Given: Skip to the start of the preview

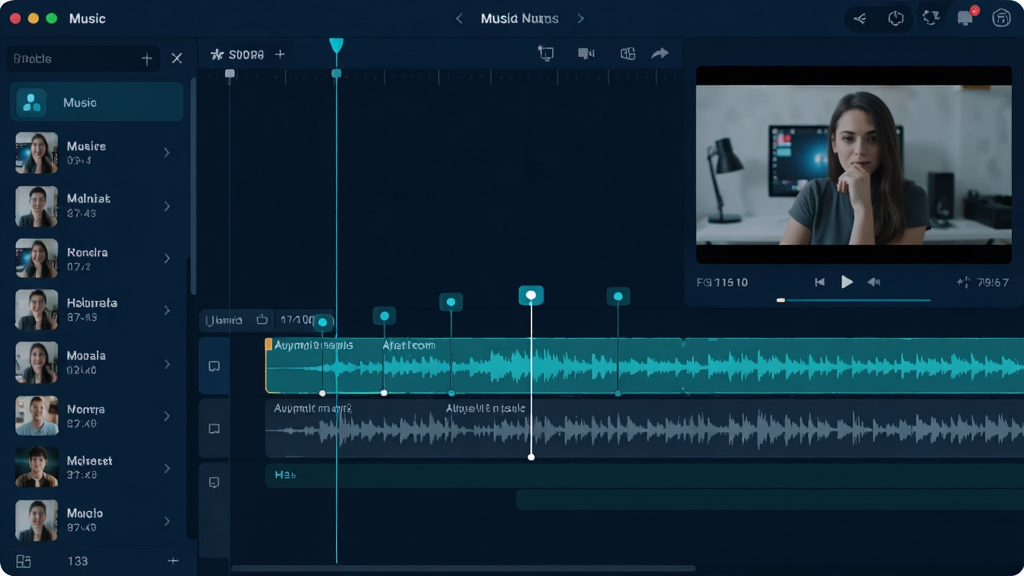Looking at the screenshot, I should coord(820,282).
